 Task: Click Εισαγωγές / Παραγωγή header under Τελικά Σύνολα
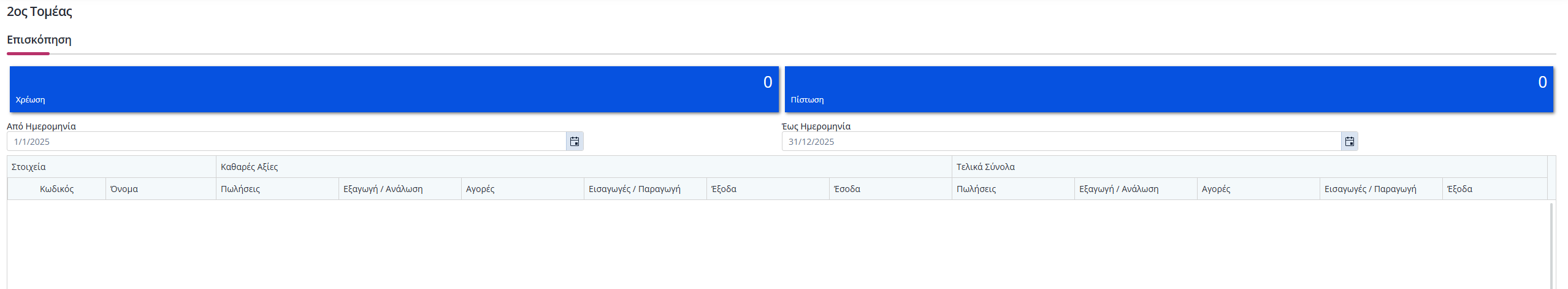(x=1381, y=189)
